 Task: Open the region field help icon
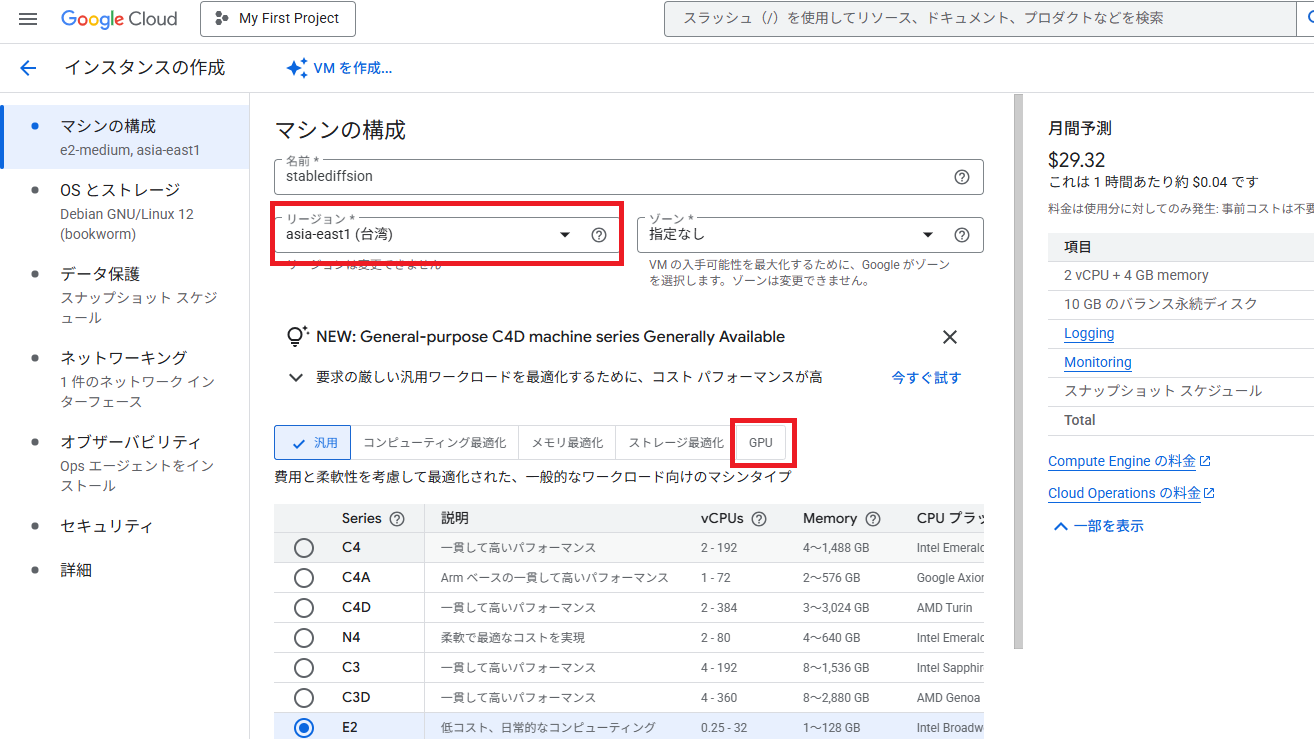[599, 235]
